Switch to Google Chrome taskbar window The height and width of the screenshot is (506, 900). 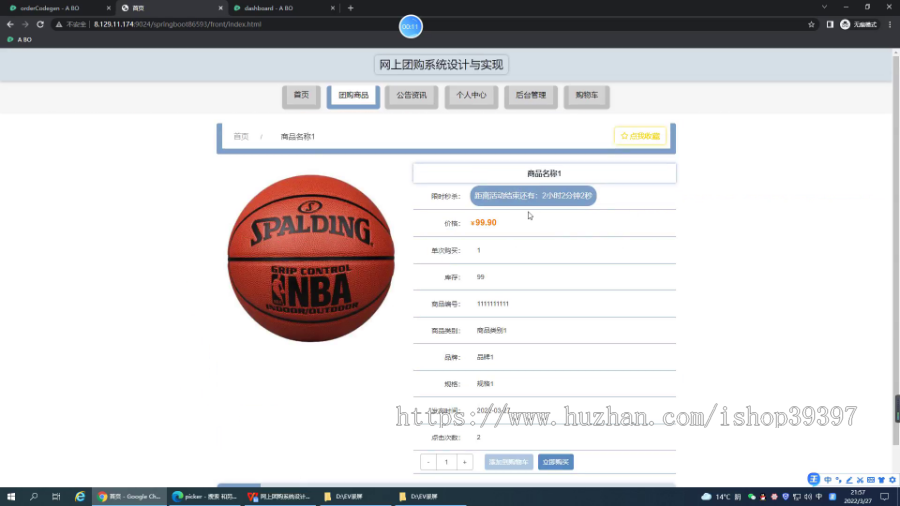click(x=130, y=496)
